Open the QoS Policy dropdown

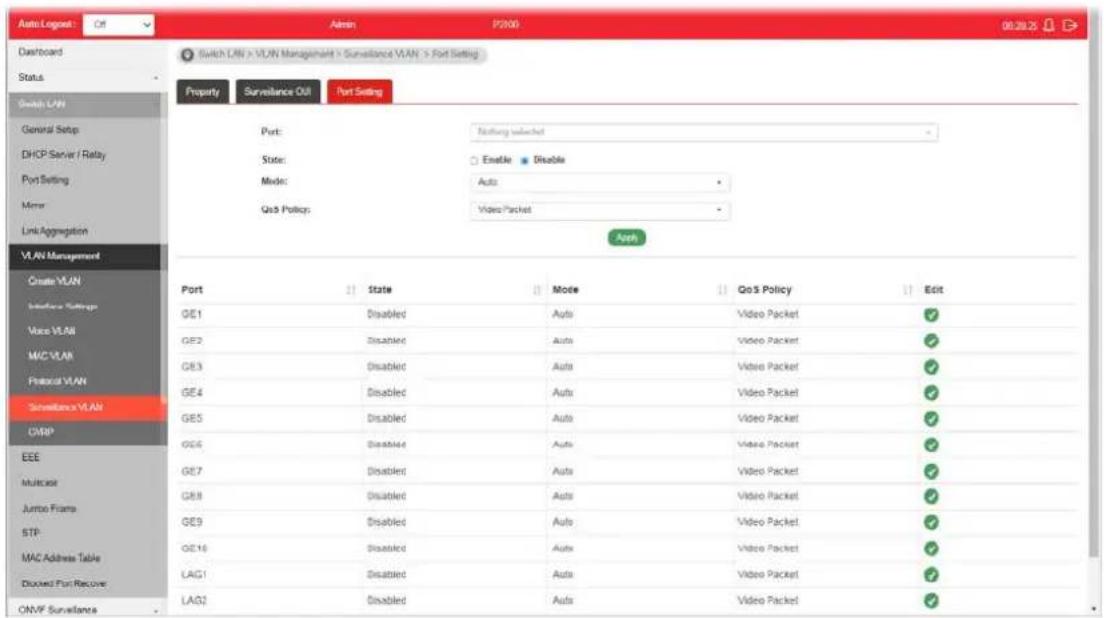click(600, 210)
